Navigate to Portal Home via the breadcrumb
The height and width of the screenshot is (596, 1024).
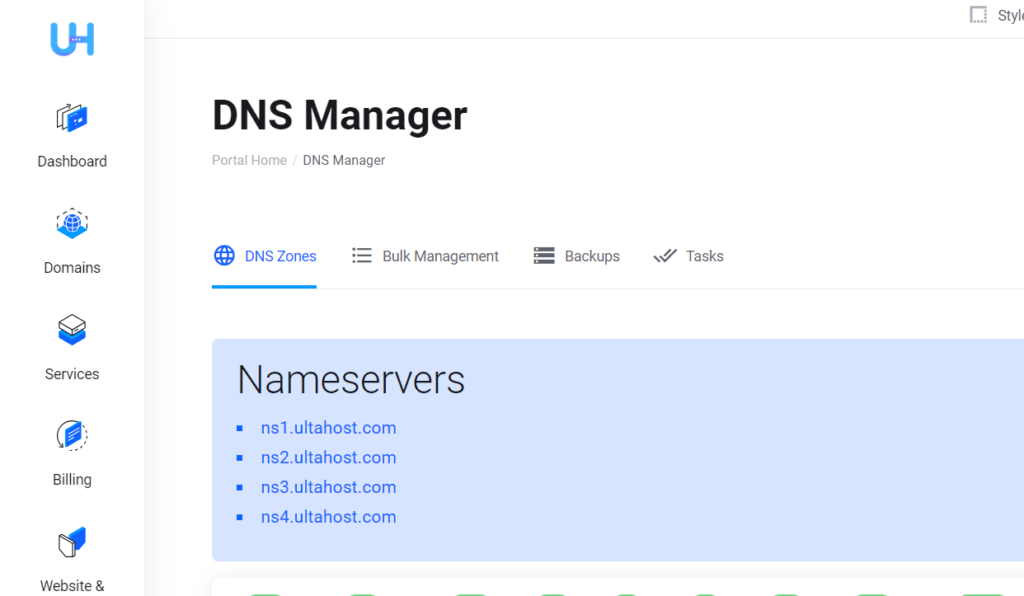248,160
